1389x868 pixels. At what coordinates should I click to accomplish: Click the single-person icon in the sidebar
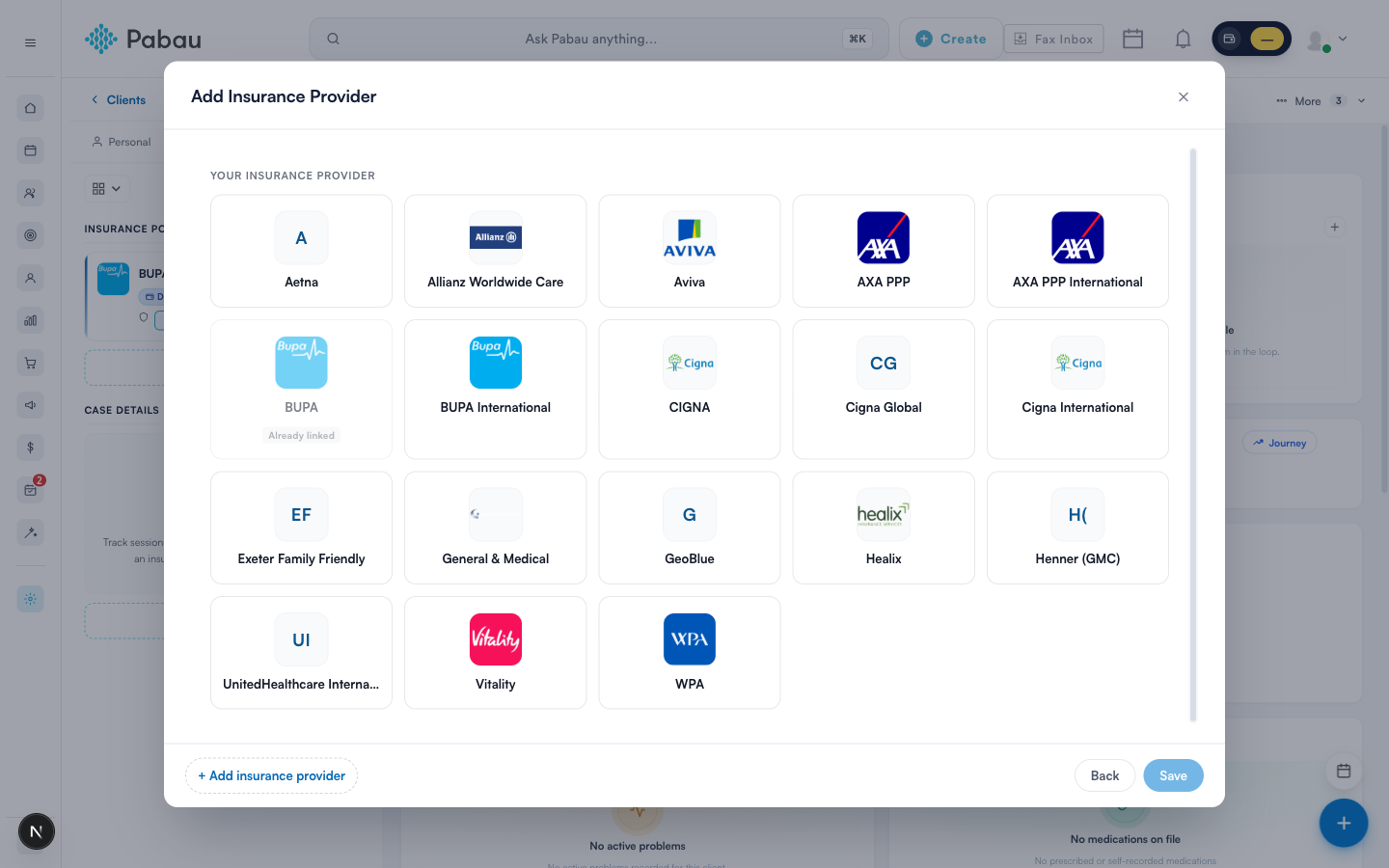click(30, 278)
